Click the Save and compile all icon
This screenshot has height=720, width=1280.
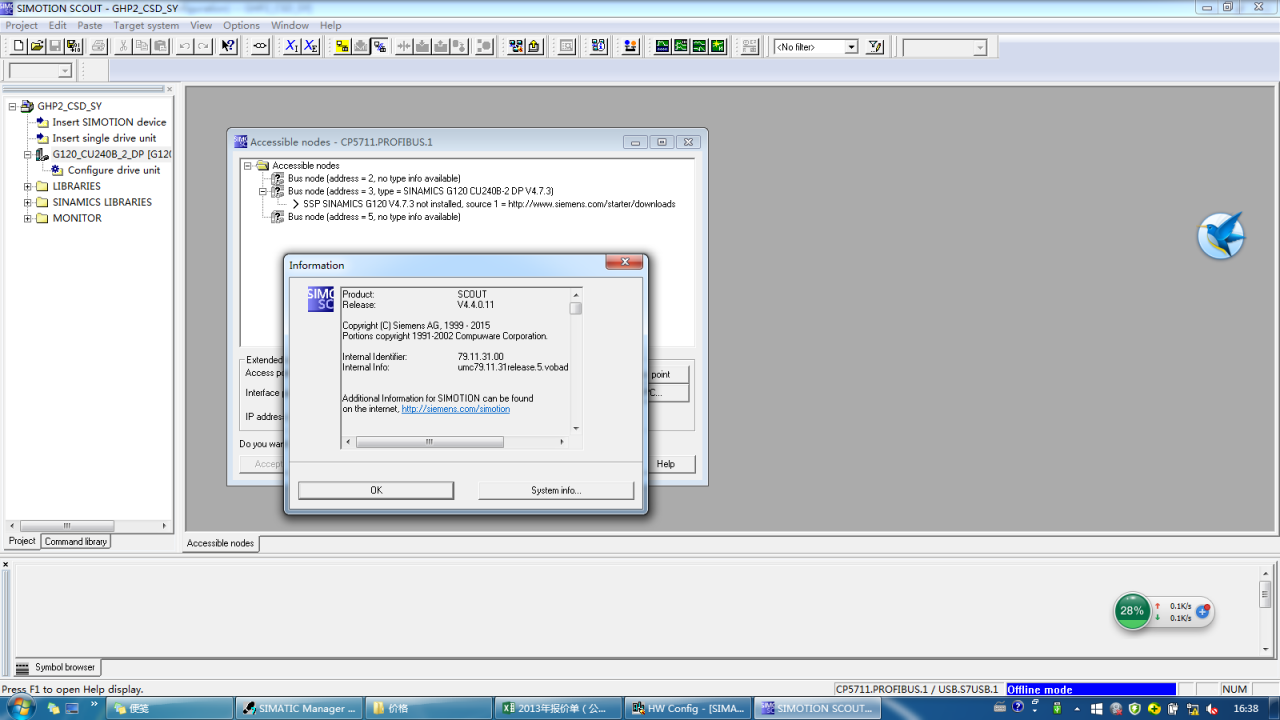tap(74, 46)
